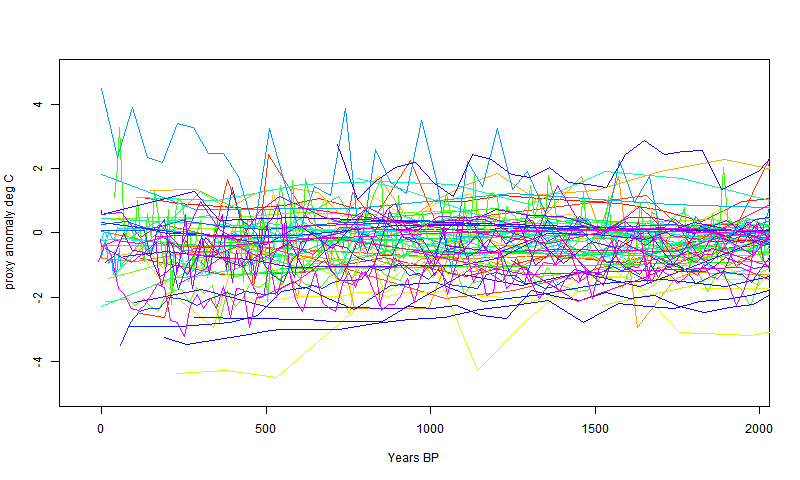Click the y-axis tick label 2

coord(37,168)
